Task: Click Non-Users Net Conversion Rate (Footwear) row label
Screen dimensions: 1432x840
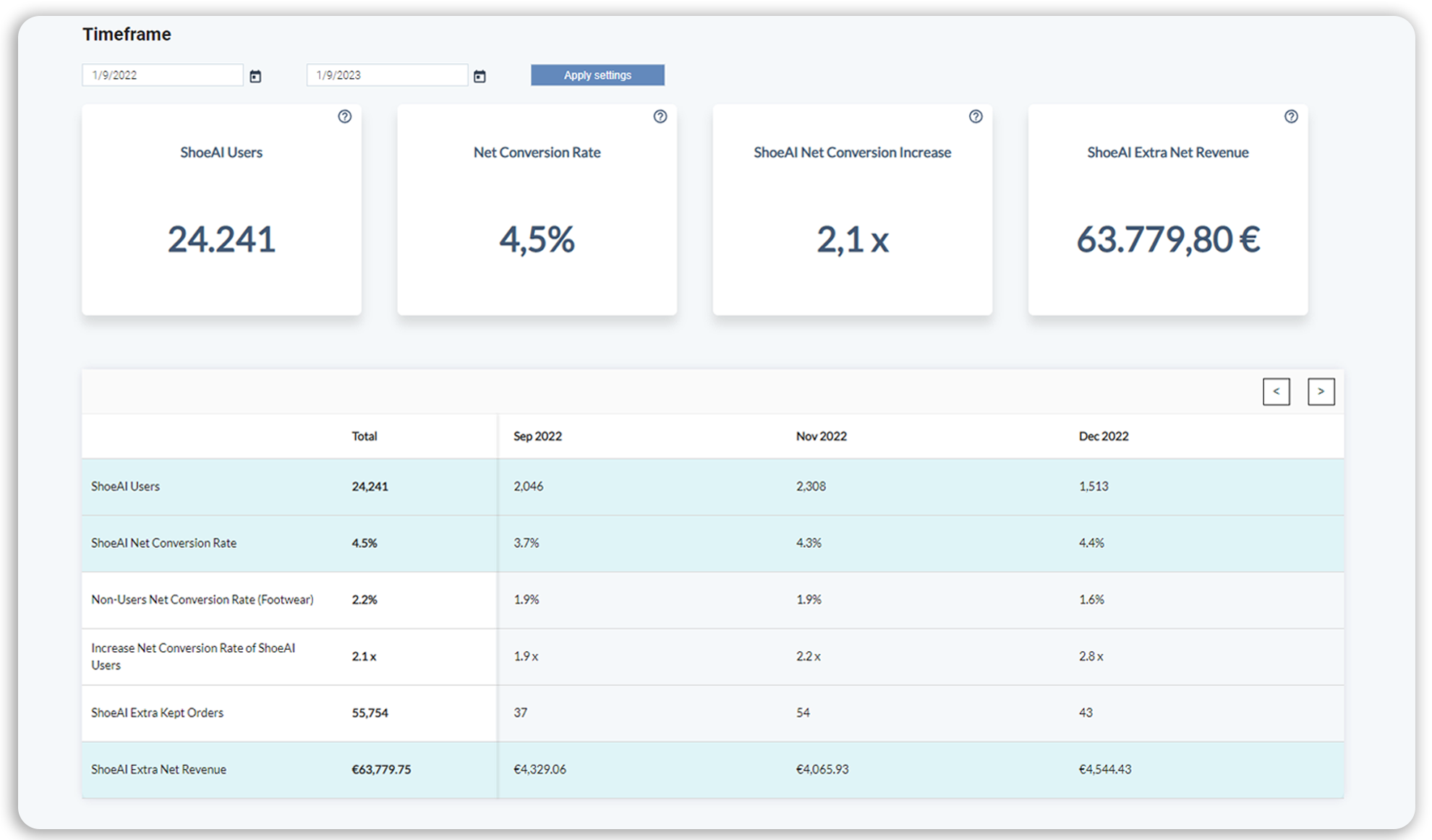Action: point(202,599)
